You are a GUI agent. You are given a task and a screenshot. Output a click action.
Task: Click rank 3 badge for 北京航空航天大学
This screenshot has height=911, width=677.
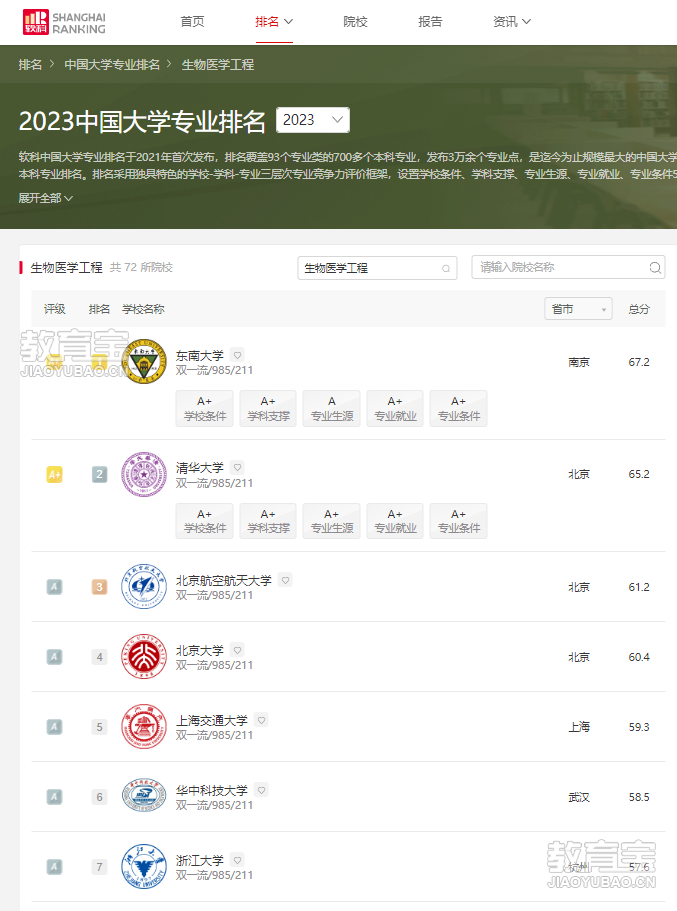click(99, 587)
